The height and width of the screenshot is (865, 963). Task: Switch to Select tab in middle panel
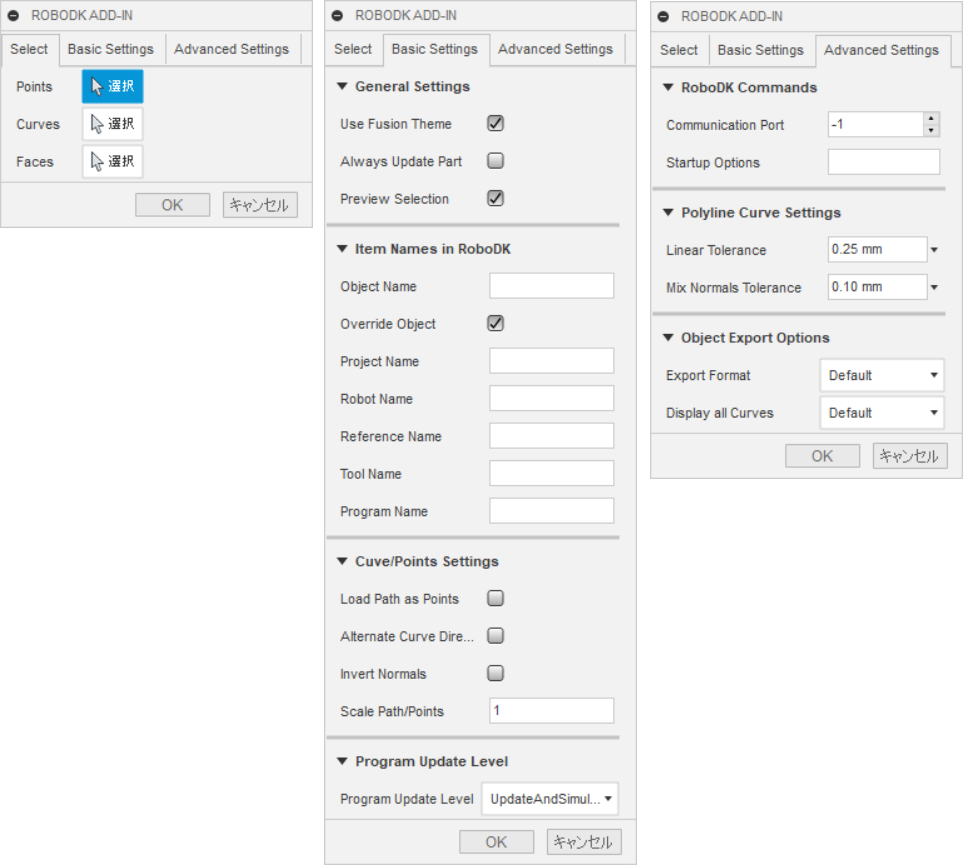click(x=353, y=49)
